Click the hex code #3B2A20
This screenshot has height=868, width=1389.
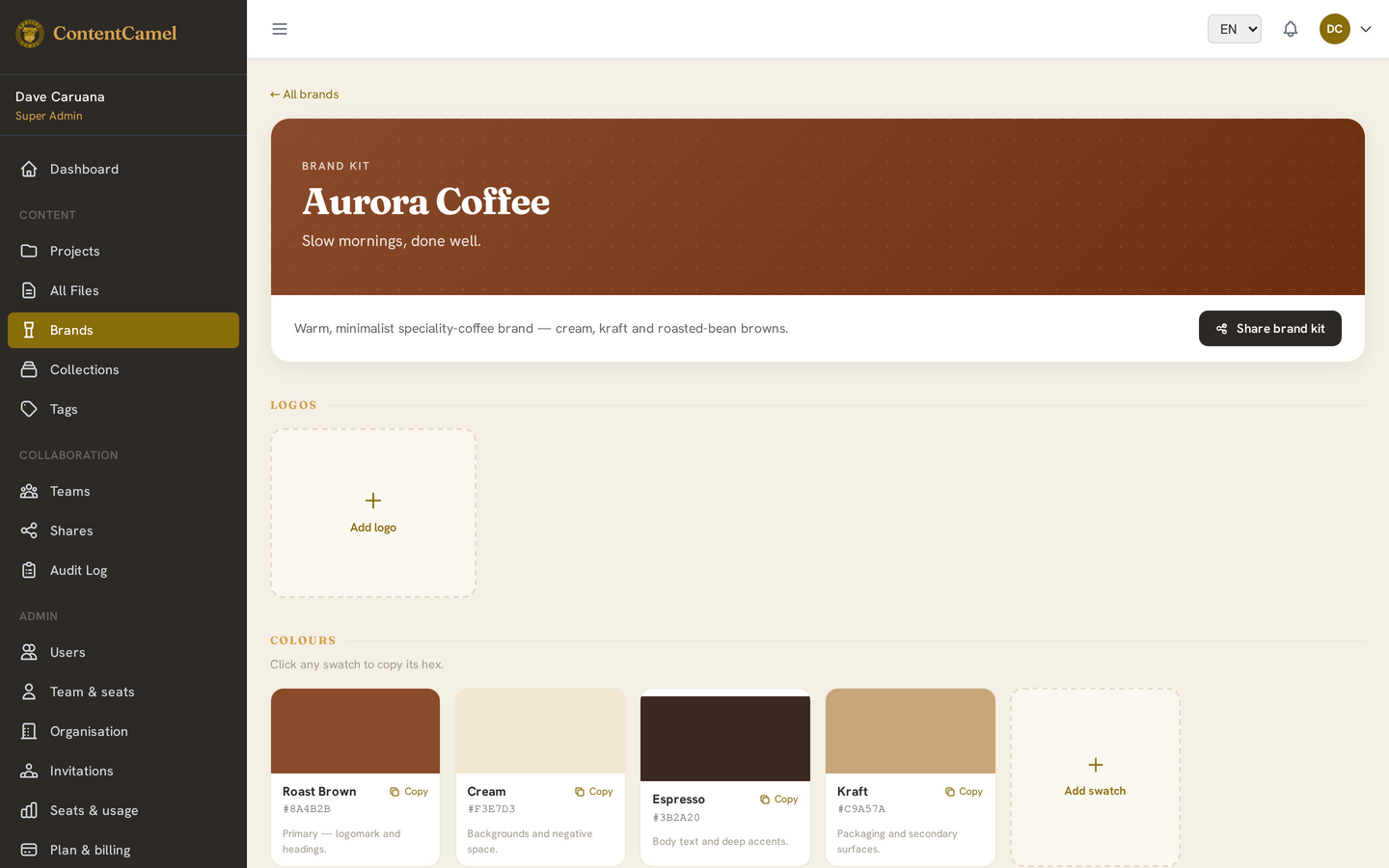pyautogui.click(x=676, y=818)
